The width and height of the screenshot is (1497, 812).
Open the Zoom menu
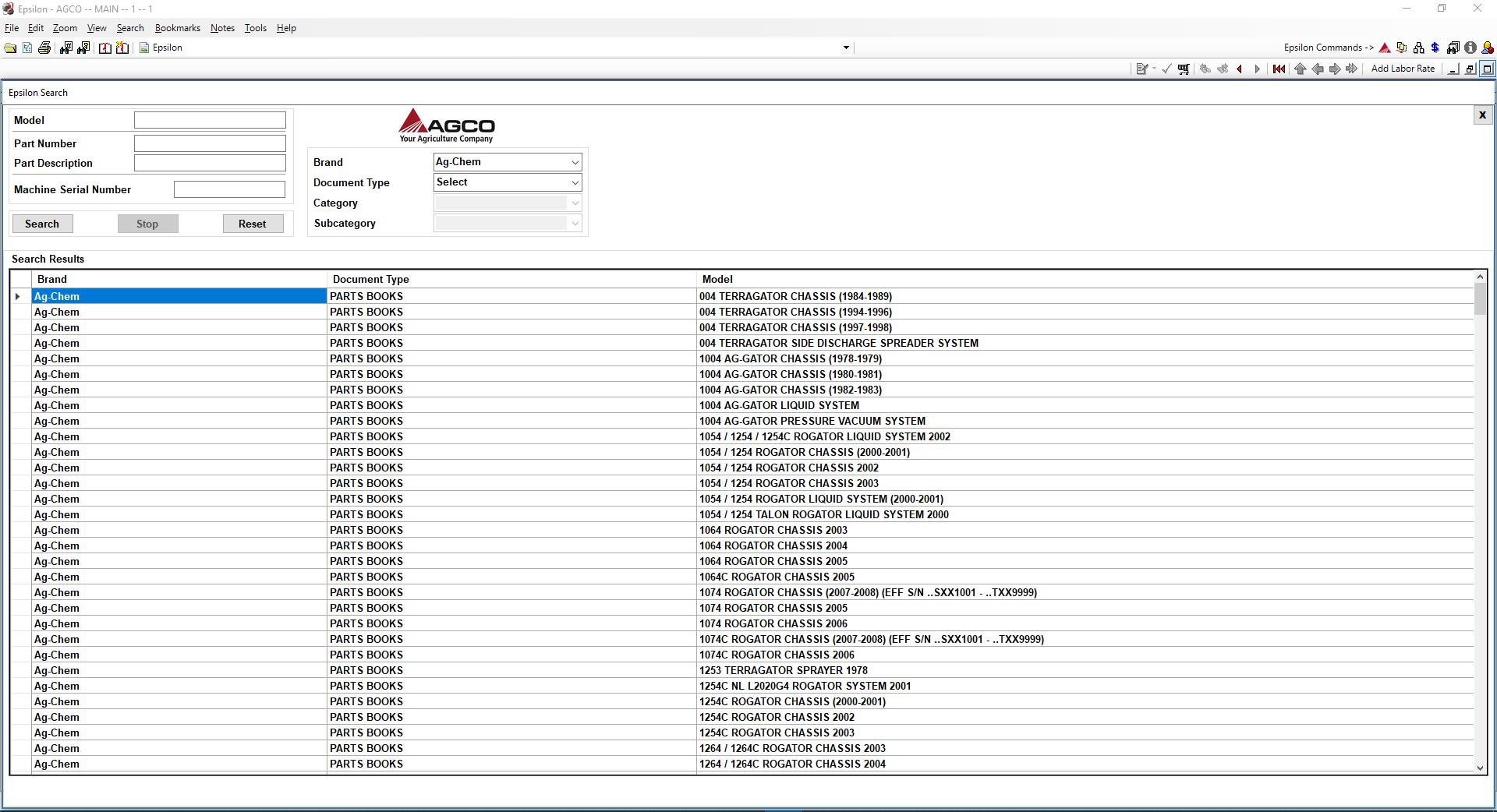pos(65,28)
